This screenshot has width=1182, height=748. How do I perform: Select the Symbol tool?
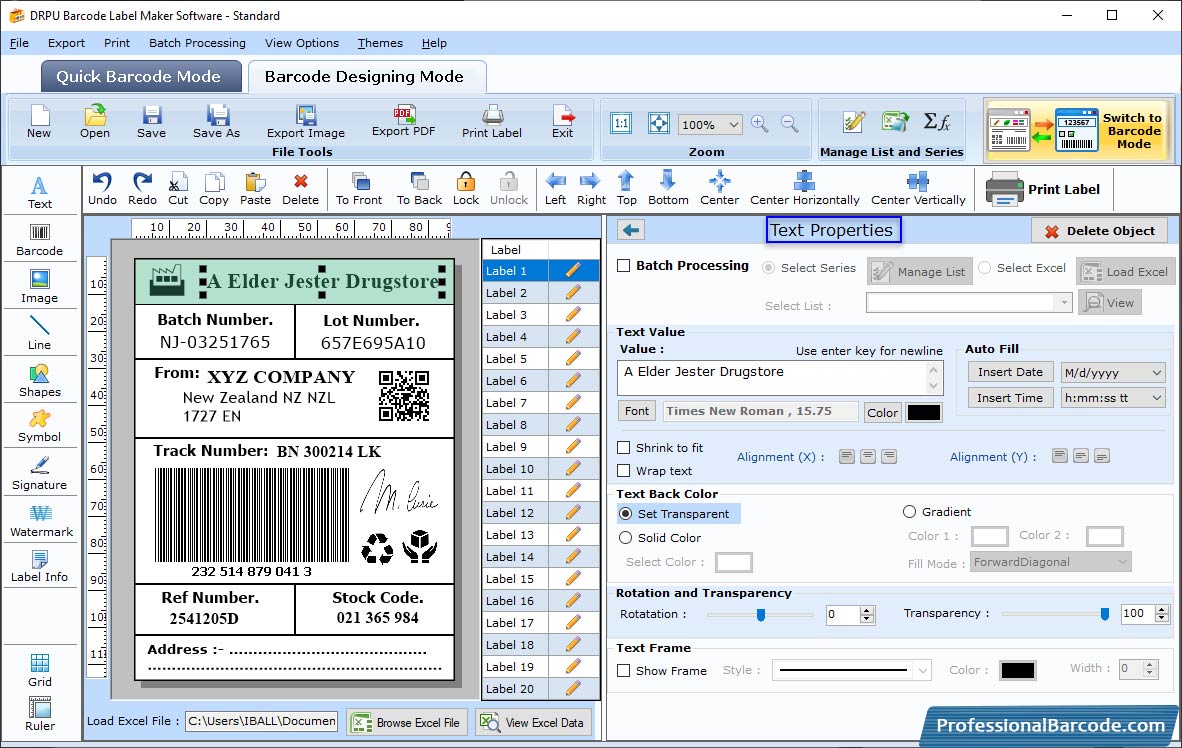[39, 426]
